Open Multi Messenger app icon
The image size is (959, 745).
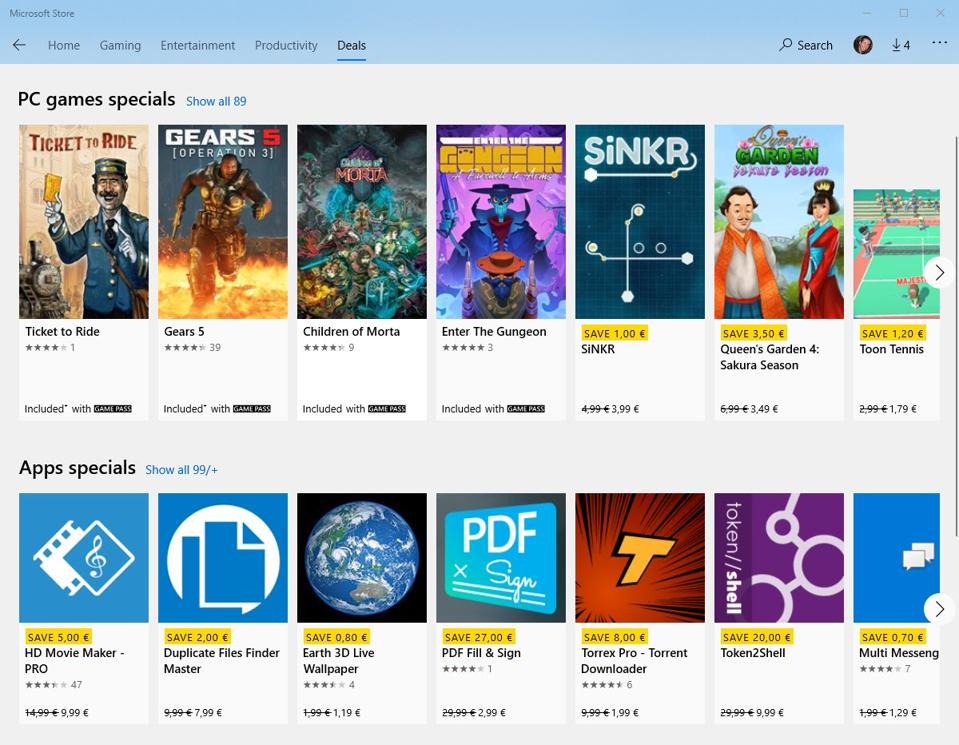(896, 558)
